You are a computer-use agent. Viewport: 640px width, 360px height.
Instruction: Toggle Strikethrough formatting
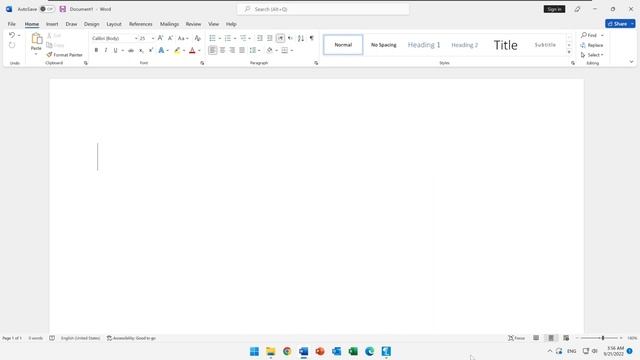click(x=131, y=50)
